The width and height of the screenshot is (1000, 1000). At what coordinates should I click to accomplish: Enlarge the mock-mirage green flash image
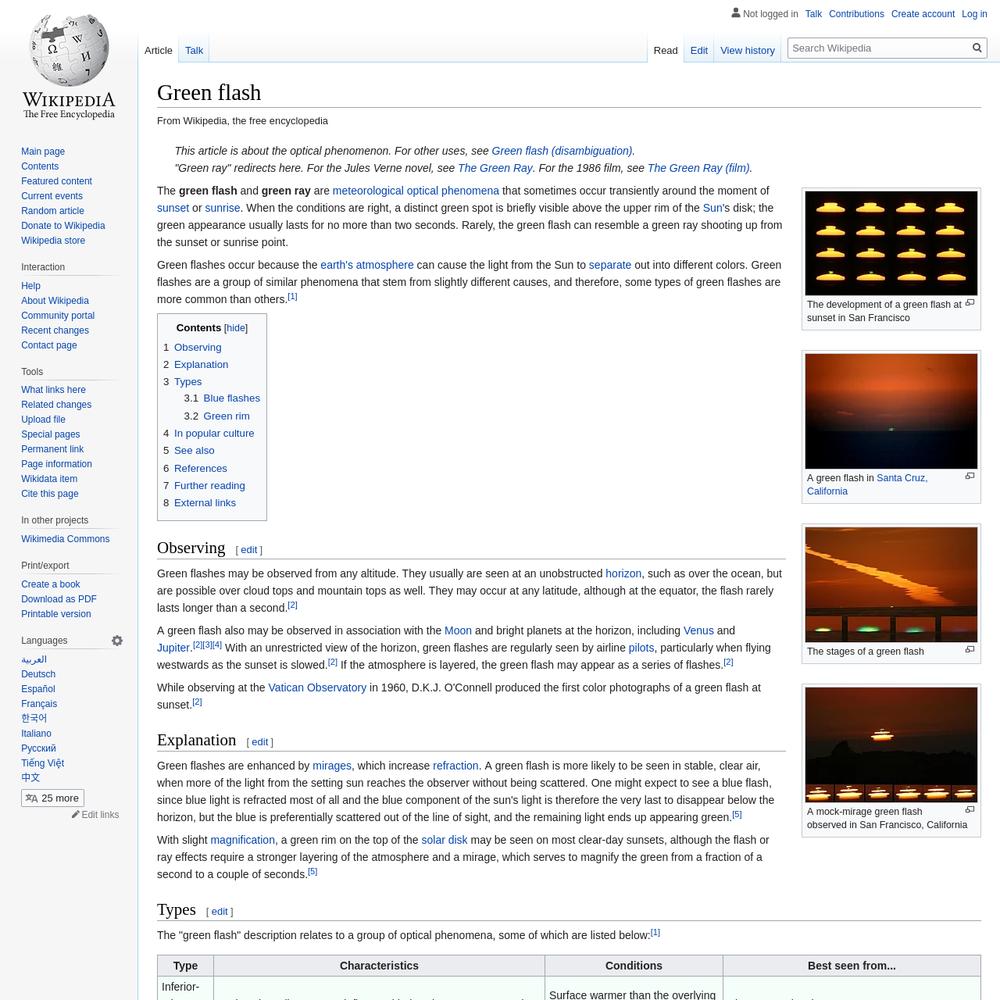970,809
